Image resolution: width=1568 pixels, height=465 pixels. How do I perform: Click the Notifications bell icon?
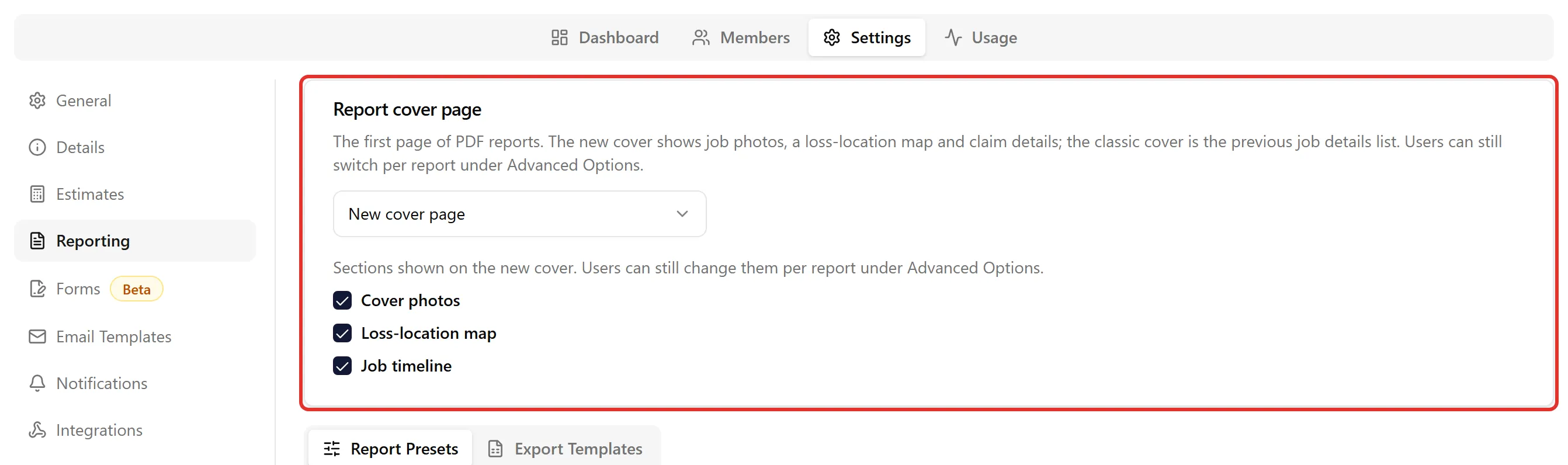(x=37, y=383)
